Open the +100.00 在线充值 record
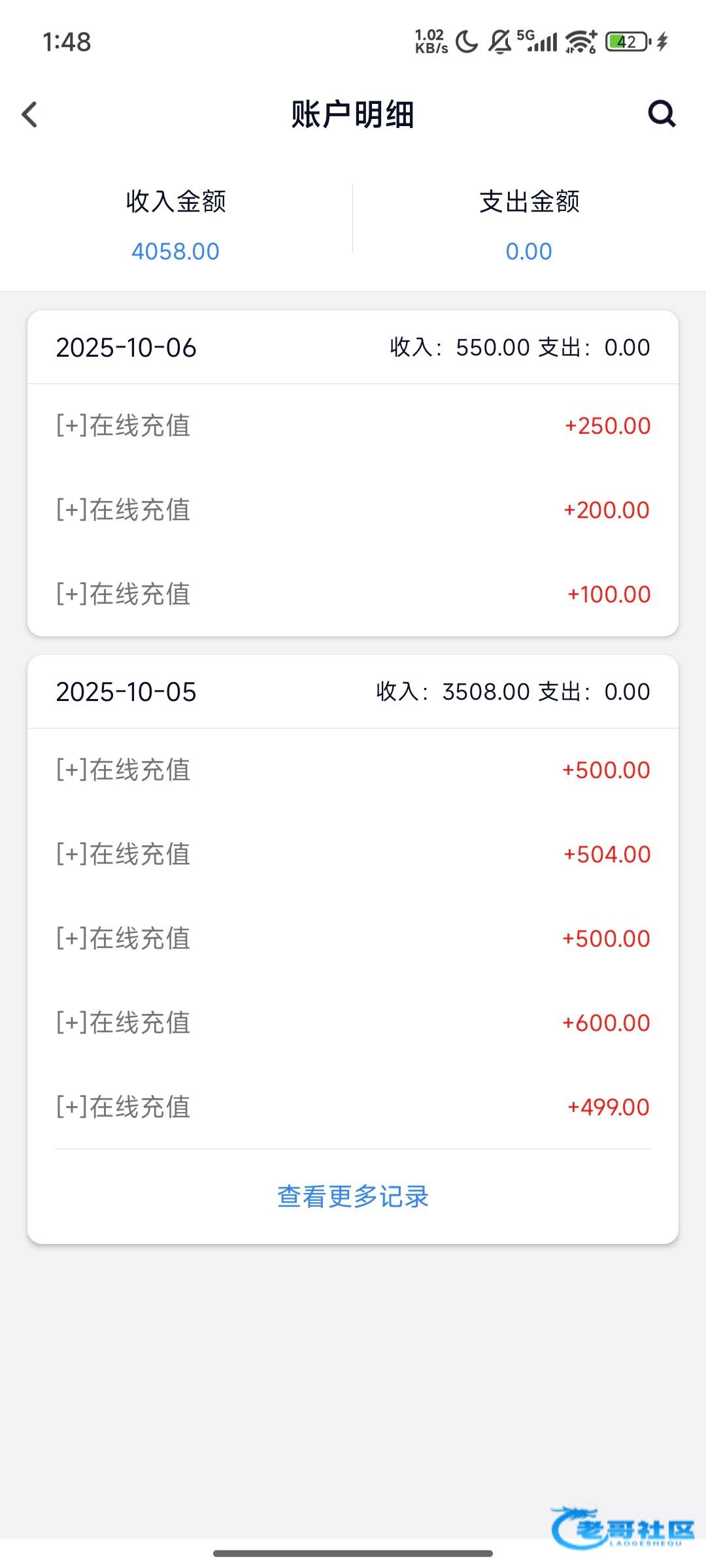The height and width of the screenshot is (1568, 706). point(353,595)
